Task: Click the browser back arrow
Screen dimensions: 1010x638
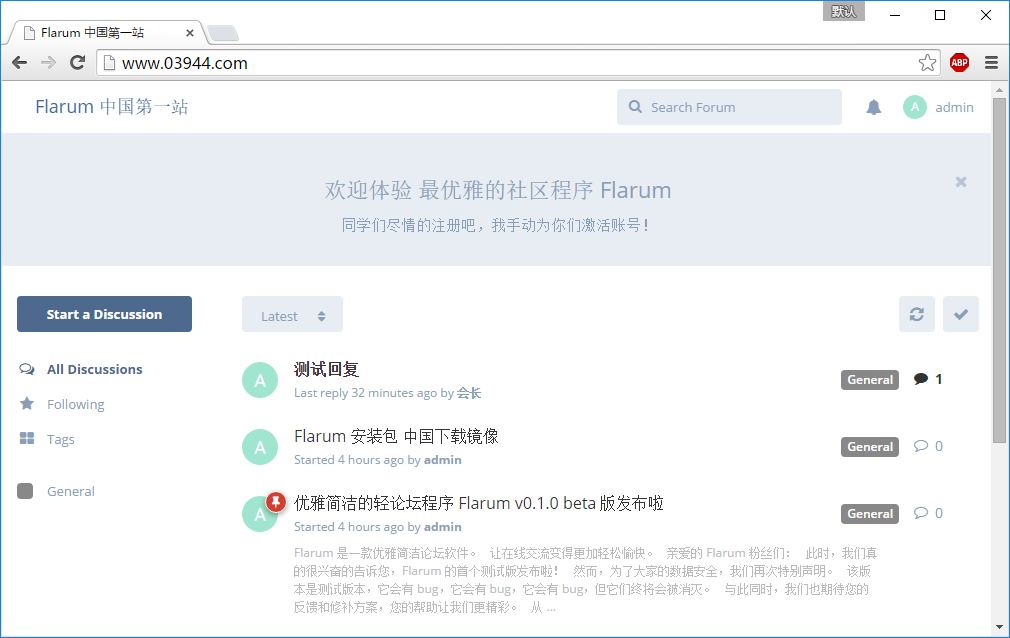Action: 20,63
